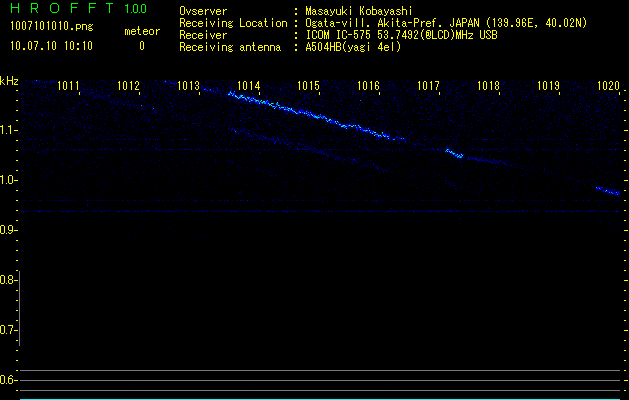The width and height of the screenshot is (629, 400).
Task: Click the Receiving antenna label
Action: coord(230,47)
